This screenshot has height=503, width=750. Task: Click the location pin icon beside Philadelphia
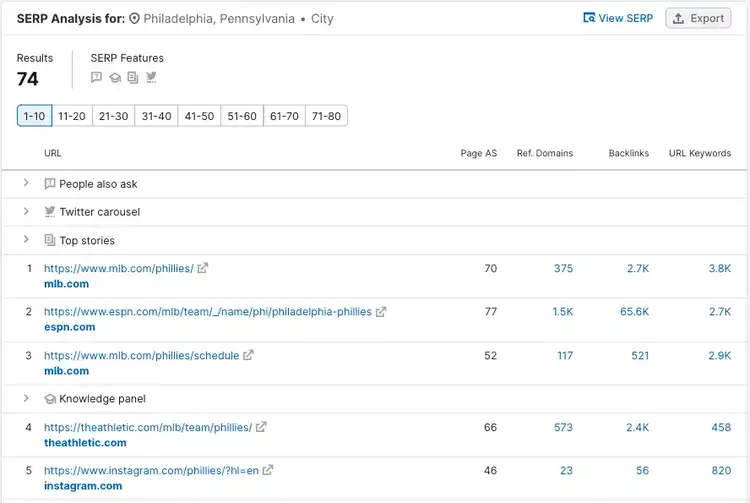point(134,19)
